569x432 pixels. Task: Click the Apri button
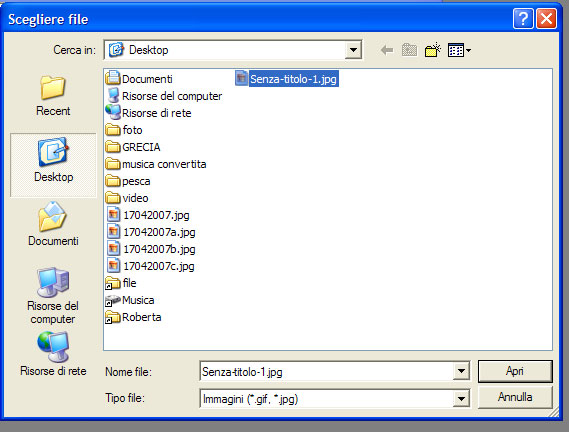[515, 371]
